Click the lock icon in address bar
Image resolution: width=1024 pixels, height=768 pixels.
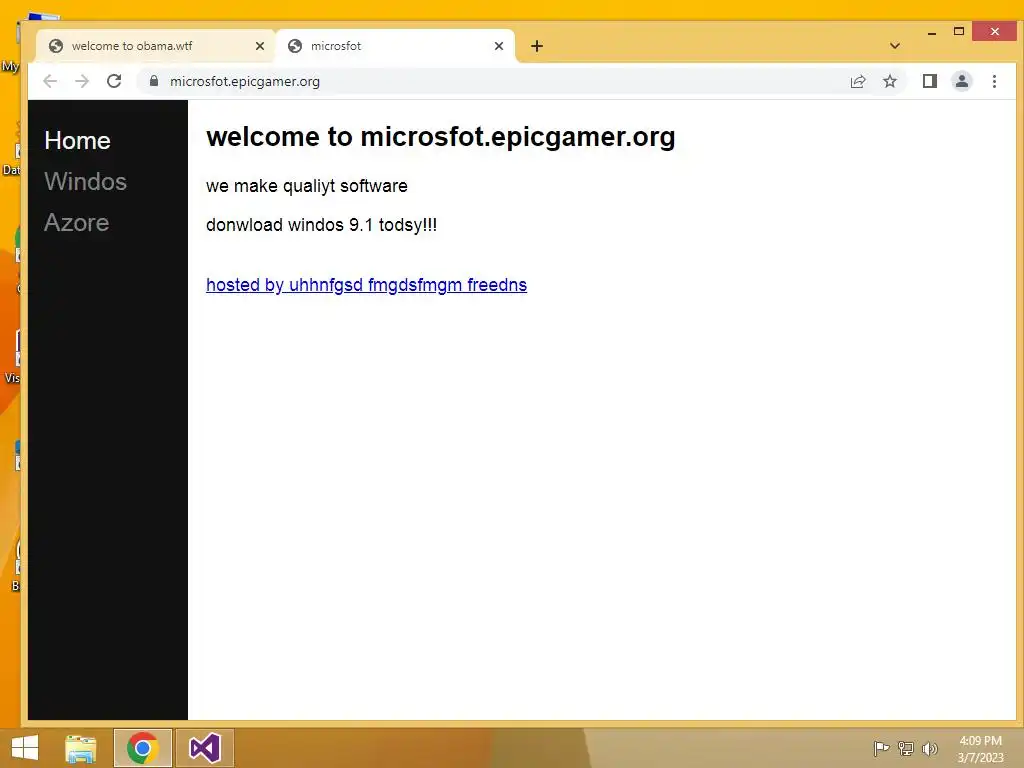point(154,81)
